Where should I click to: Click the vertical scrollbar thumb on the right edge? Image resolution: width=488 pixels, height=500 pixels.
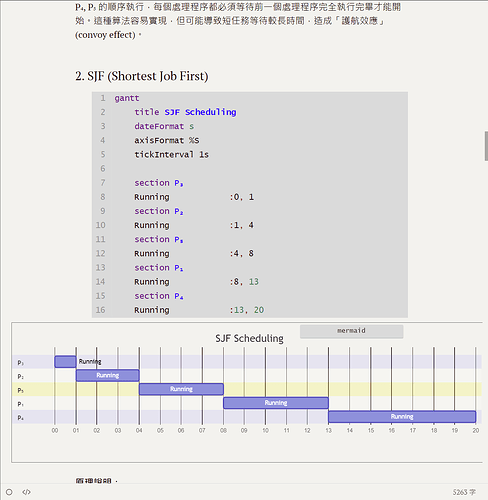point(486,146)
